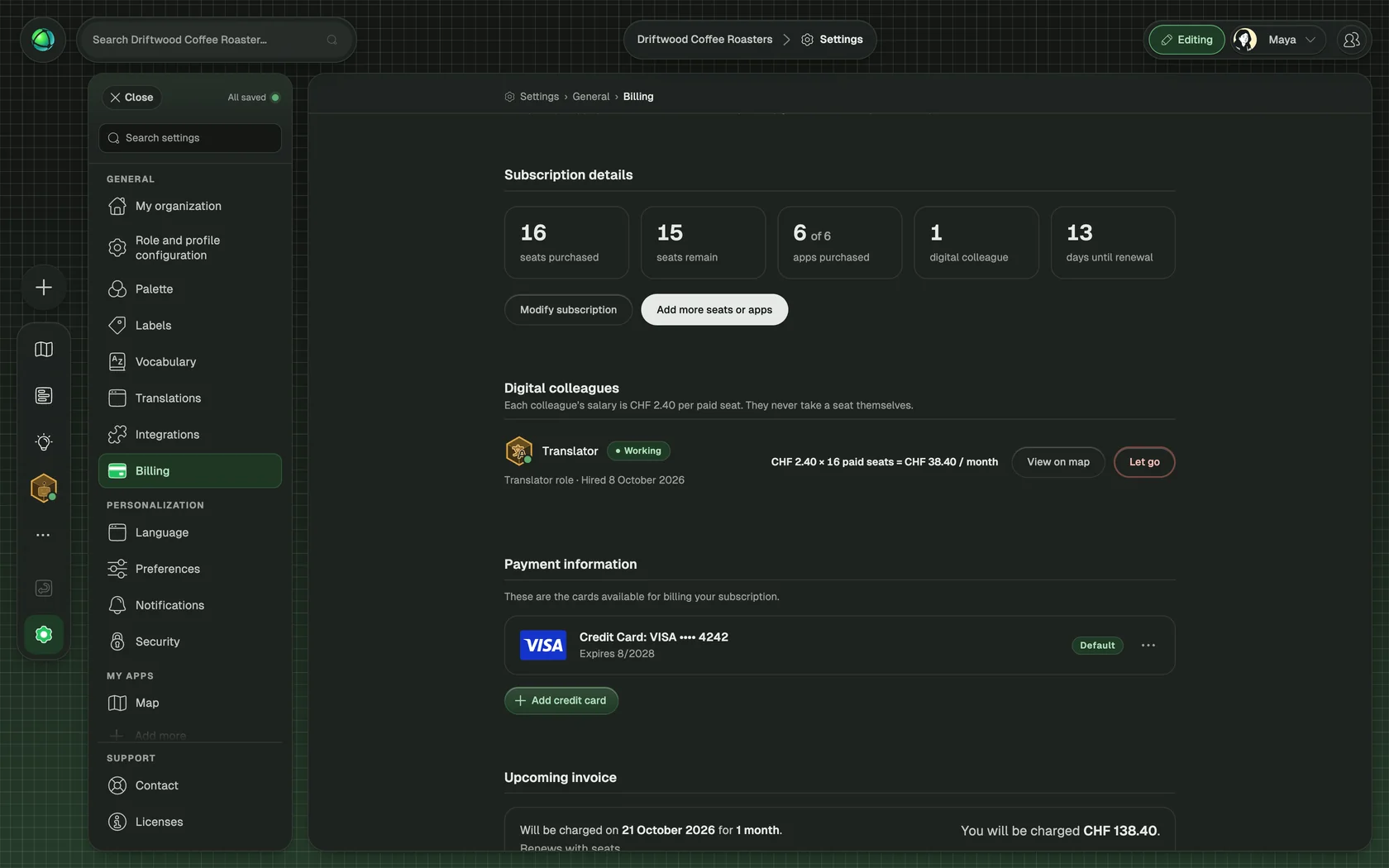Click View on map for Translator
The image size is (1389, 868).
click(1058, 462)
